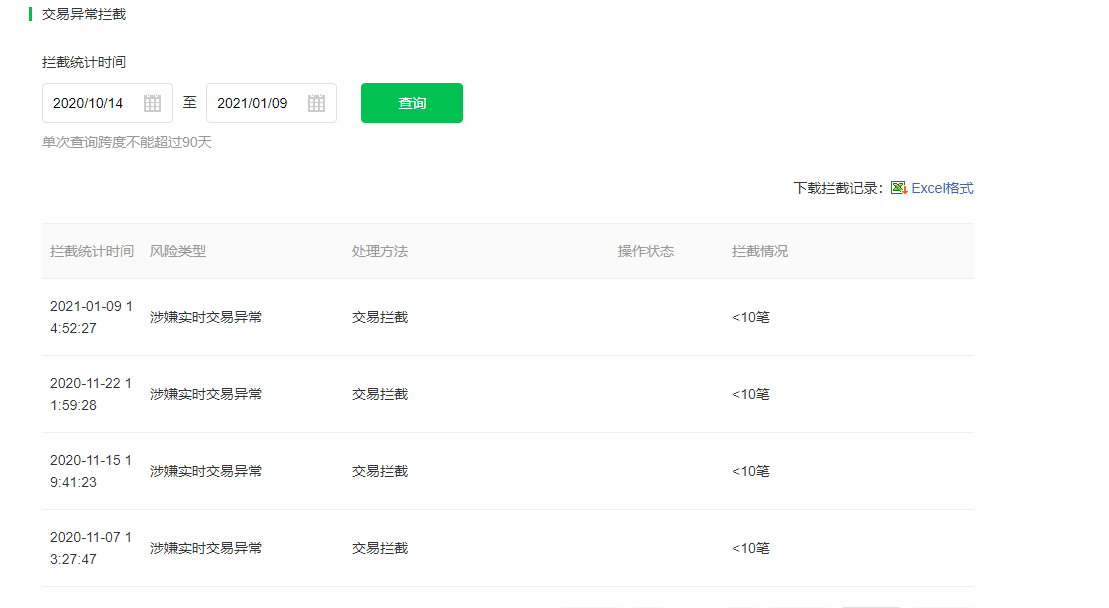Click the 下载拦截记录 label
This screenshot has width=1109, height=608.
click(x=838, y=188)
